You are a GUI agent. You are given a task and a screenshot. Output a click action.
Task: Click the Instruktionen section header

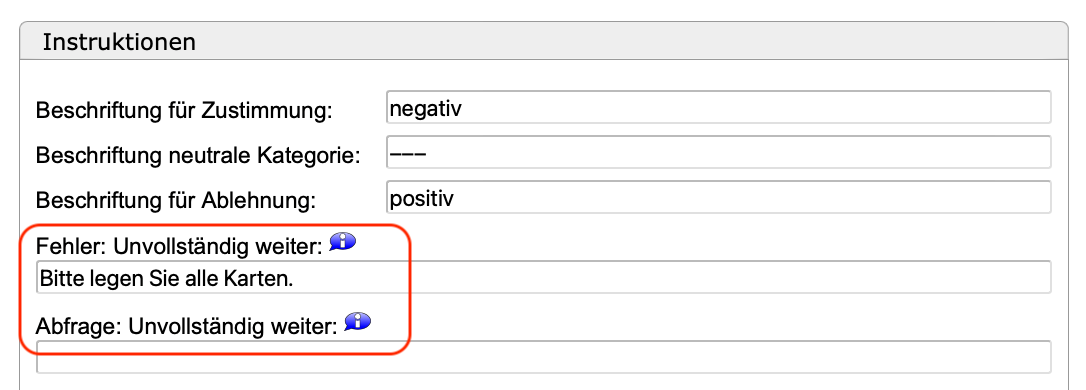544,42
